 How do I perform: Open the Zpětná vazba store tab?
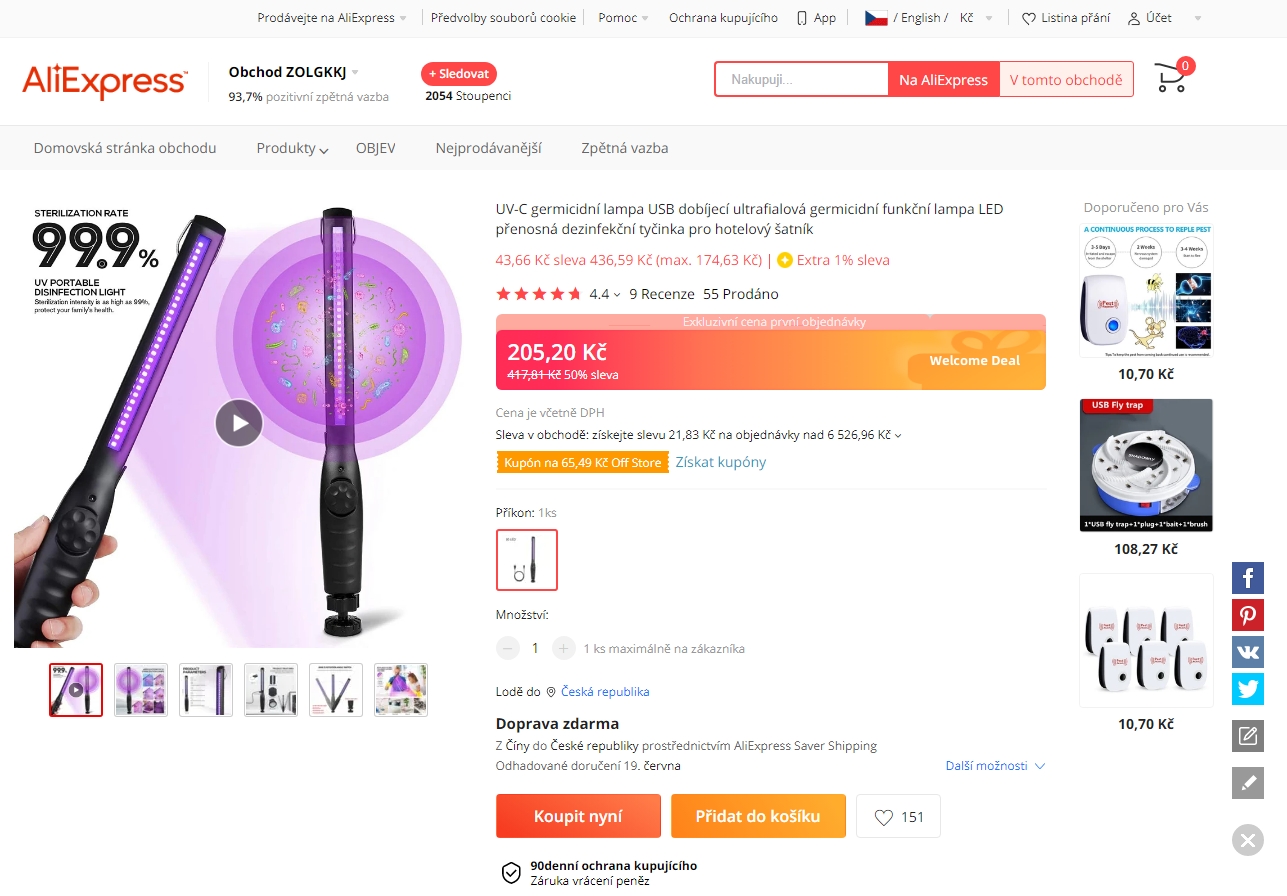click(x=624, y=148)
